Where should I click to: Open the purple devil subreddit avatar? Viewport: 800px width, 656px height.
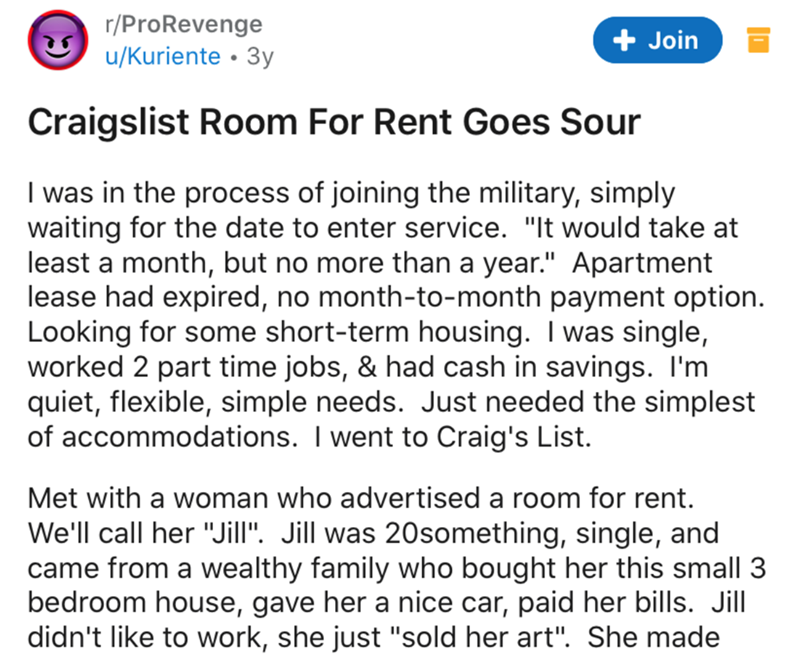(x=58, y=40)
